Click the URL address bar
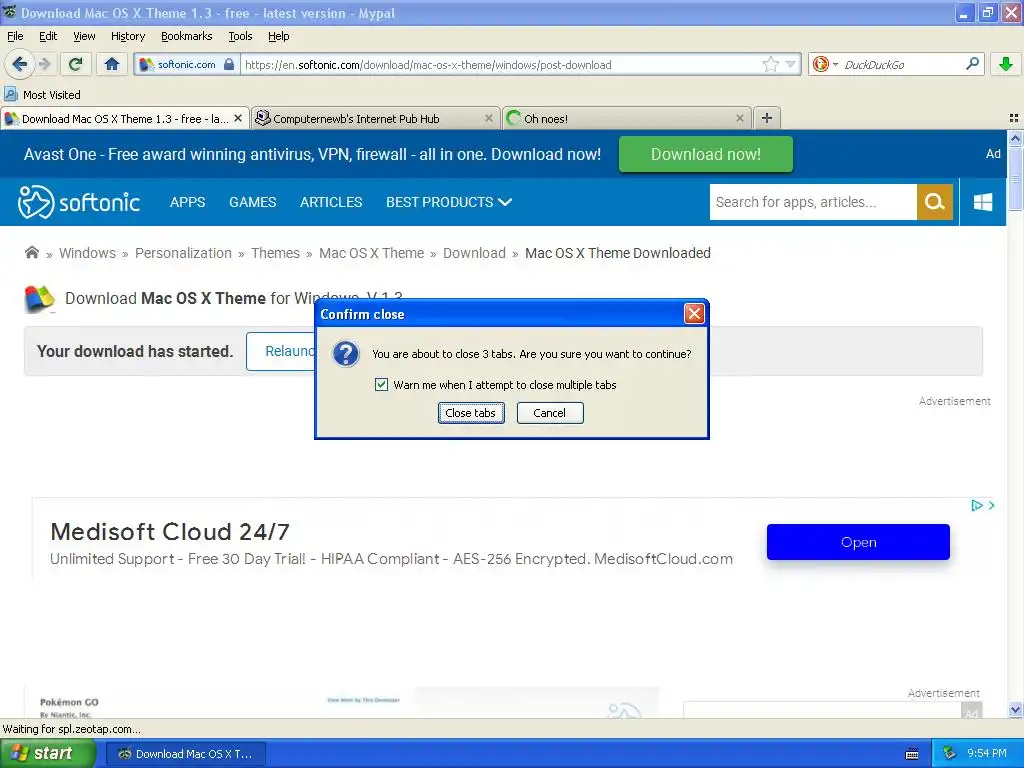The height and width of the screenshot is (768, 1024). [500, 65]
